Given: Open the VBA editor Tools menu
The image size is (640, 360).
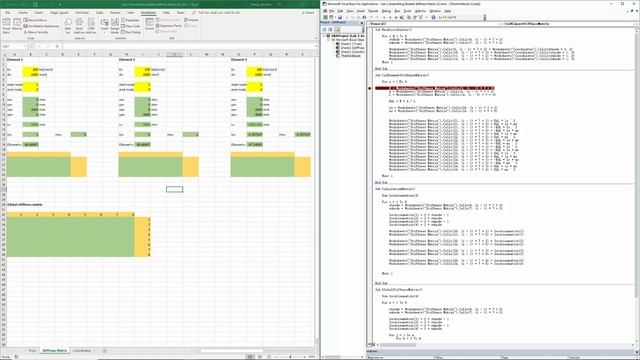Looking at the screenshot, I should (407, 11).
